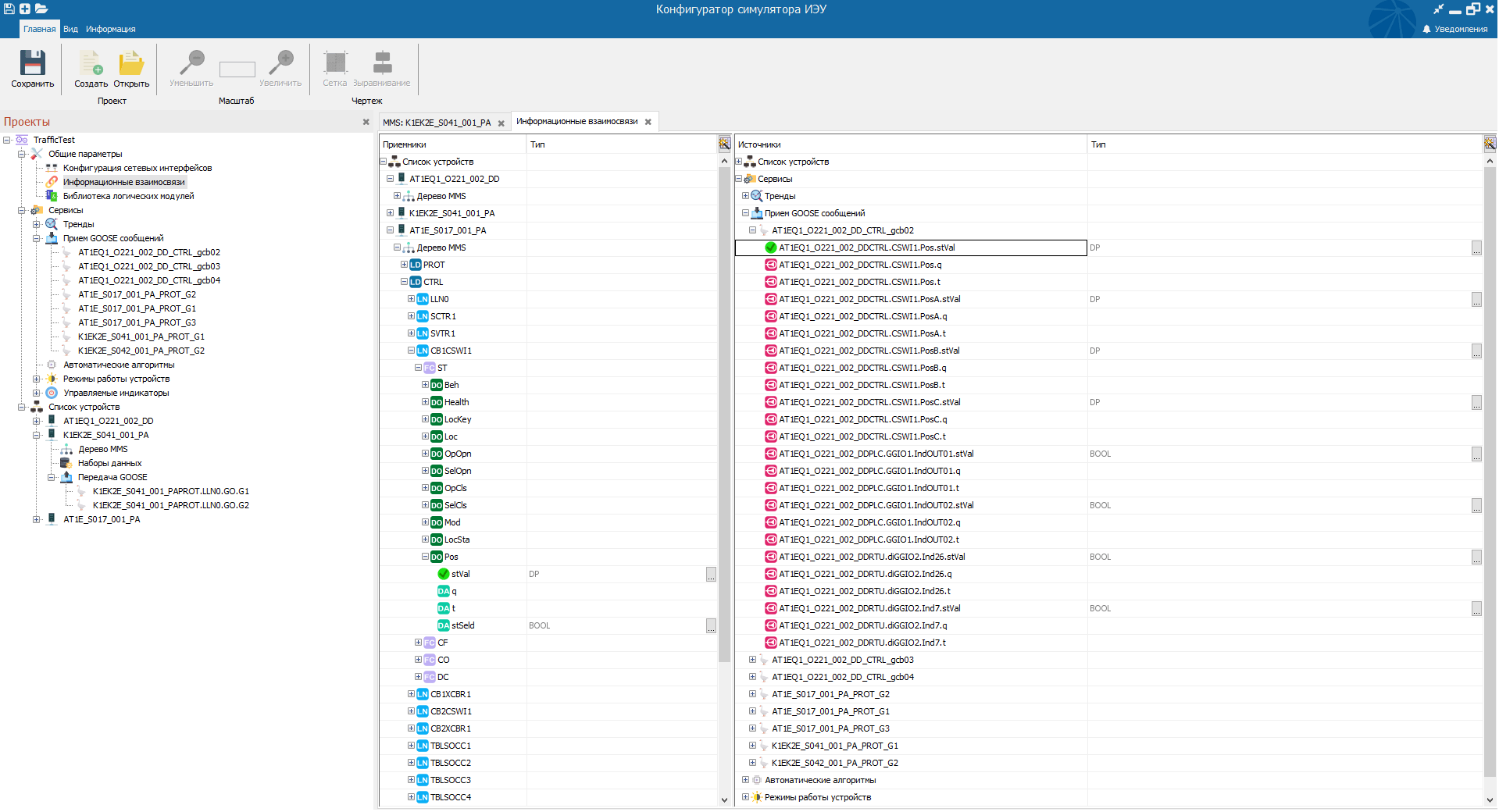This screenshot has height=812, width=1499.
Task: Click the LD icon of PROT node
Action: coord(416,265)
